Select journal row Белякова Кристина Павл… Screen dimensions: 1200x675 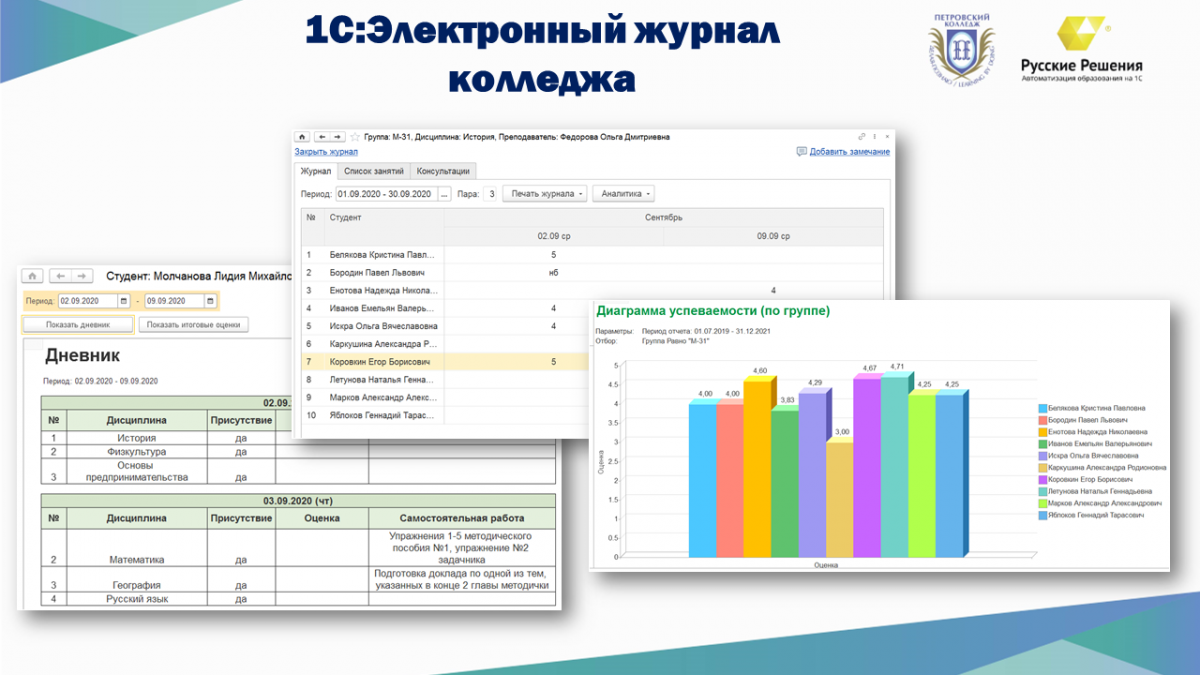point(592,255)
